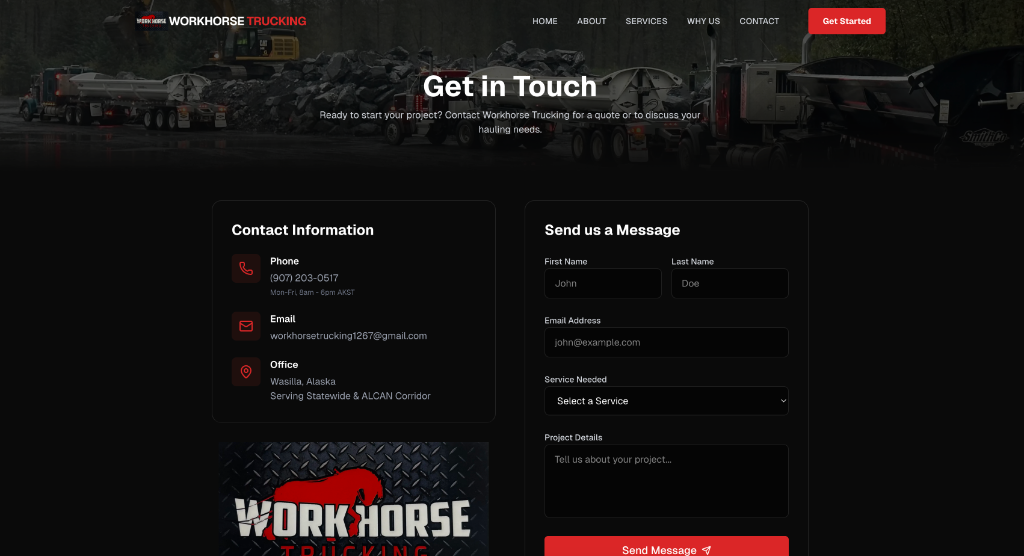Click the Contact Information heading
This screenshot has height=556, width=1024.
tap(302, 230)
